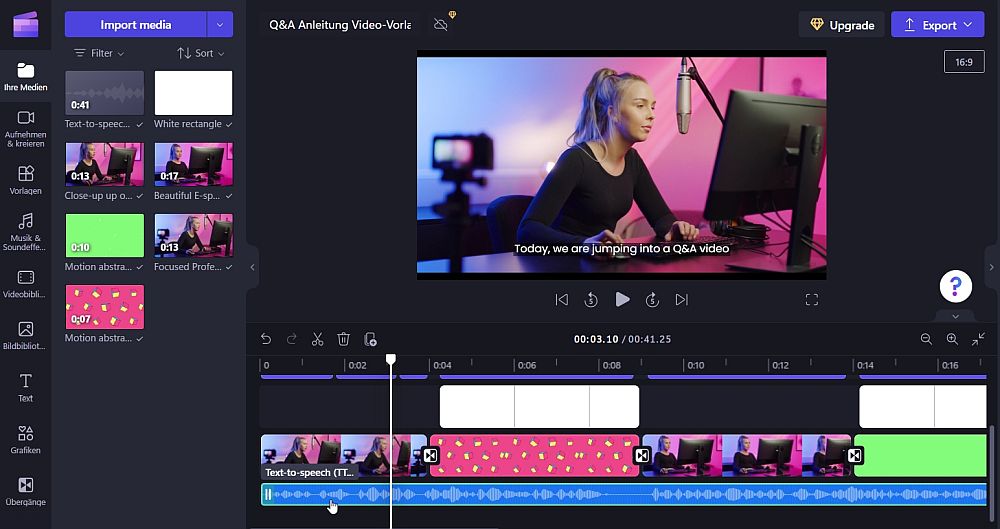
Task: Expand the right properties panel arrow
Action: tap(991, 267)
